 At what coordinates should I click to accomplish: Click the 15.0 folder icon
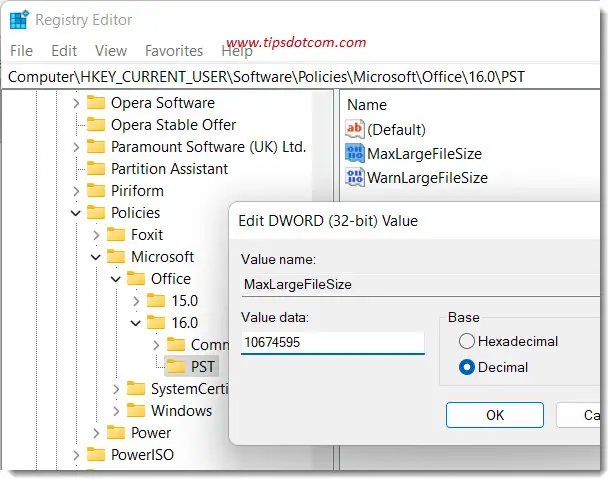[x=156, y=301]
